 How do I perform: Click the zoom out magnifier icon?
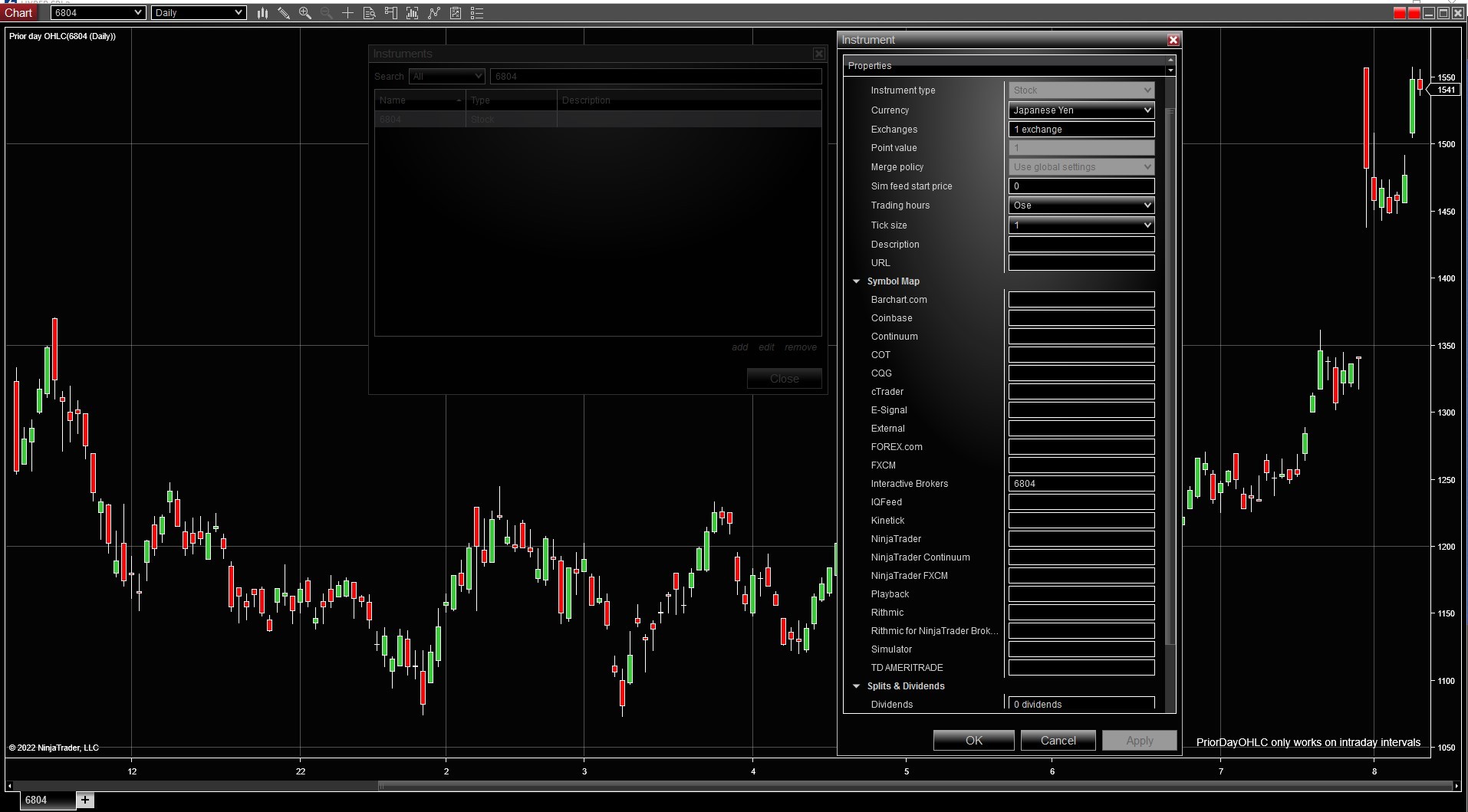(327, 13)
